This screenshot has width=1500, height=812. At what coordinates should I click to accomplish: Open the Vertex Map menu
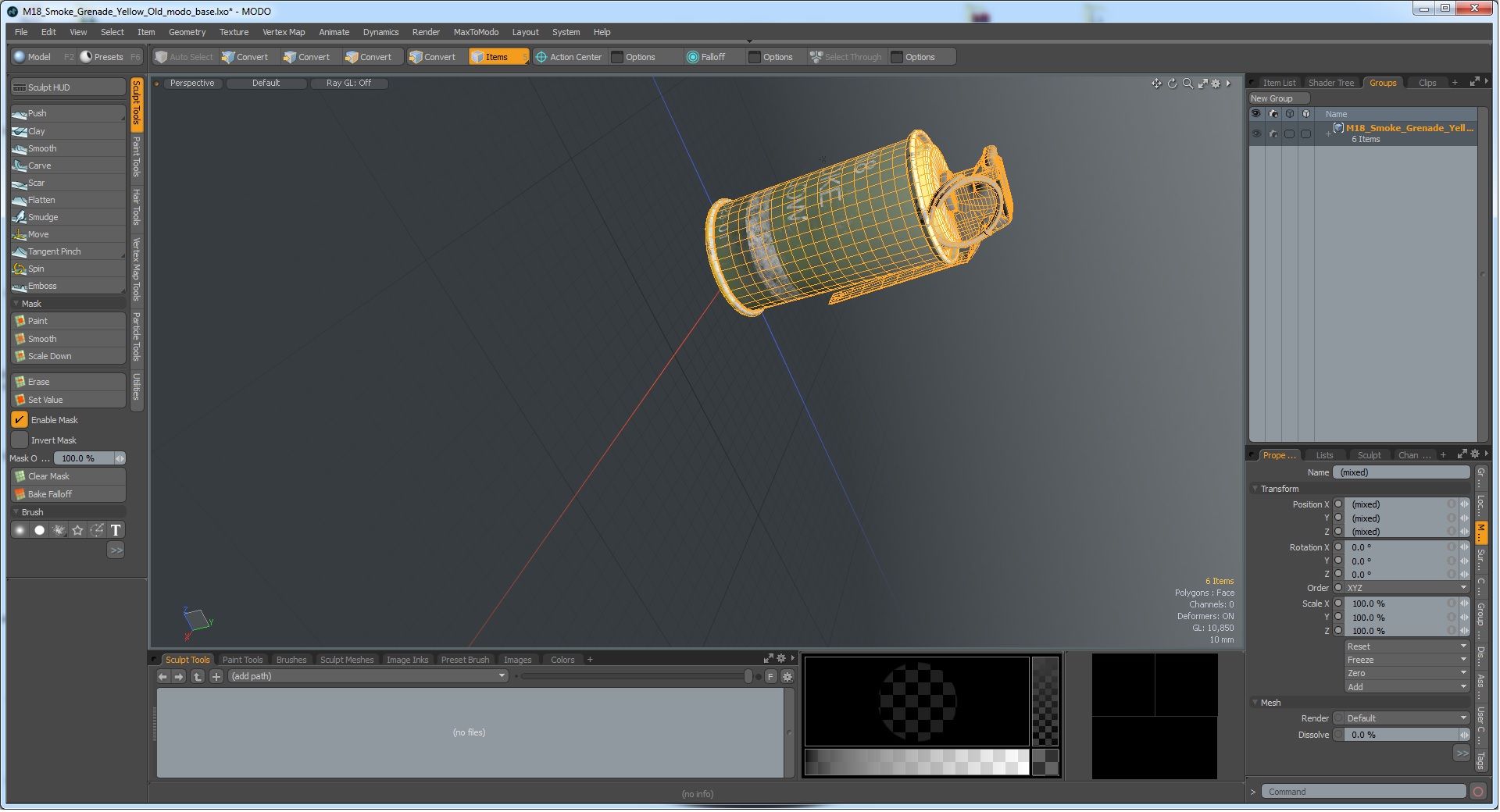pos(284,32)
